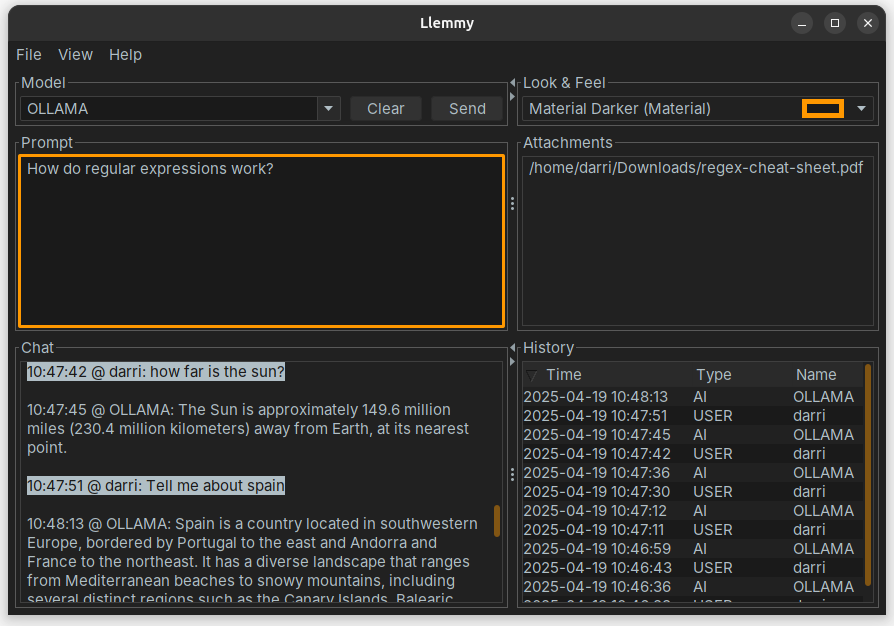Open the Model dropdown arrow
The height and width of the screenshot is (626, 894).
pyautogui.click(x=328, y=109)
